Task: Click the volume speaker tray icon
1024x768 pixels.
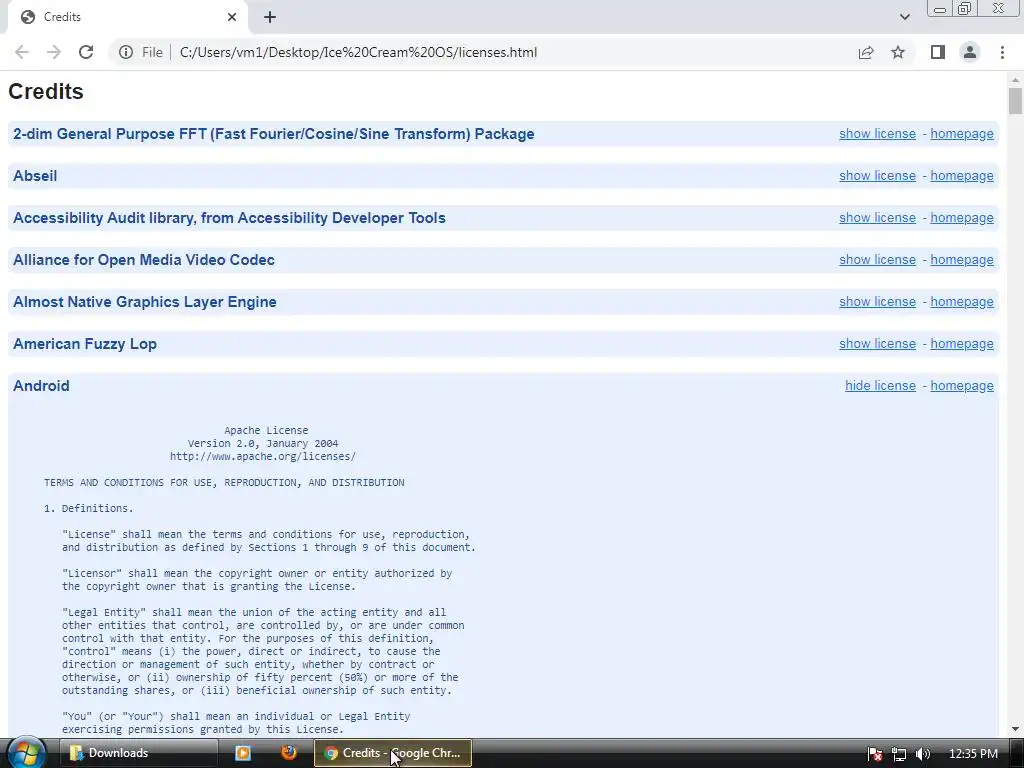Action: click(923, 754)
